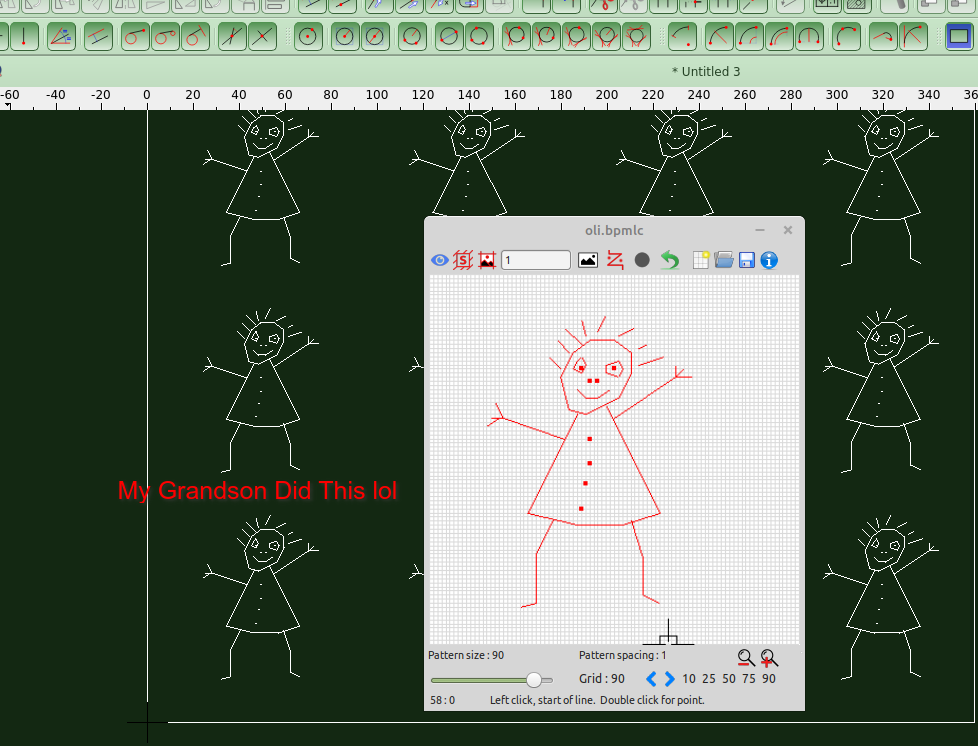This screenshot has width=978, height=746.
Task: Zoom in with the plus magnifier
Action: click(769, 658)
